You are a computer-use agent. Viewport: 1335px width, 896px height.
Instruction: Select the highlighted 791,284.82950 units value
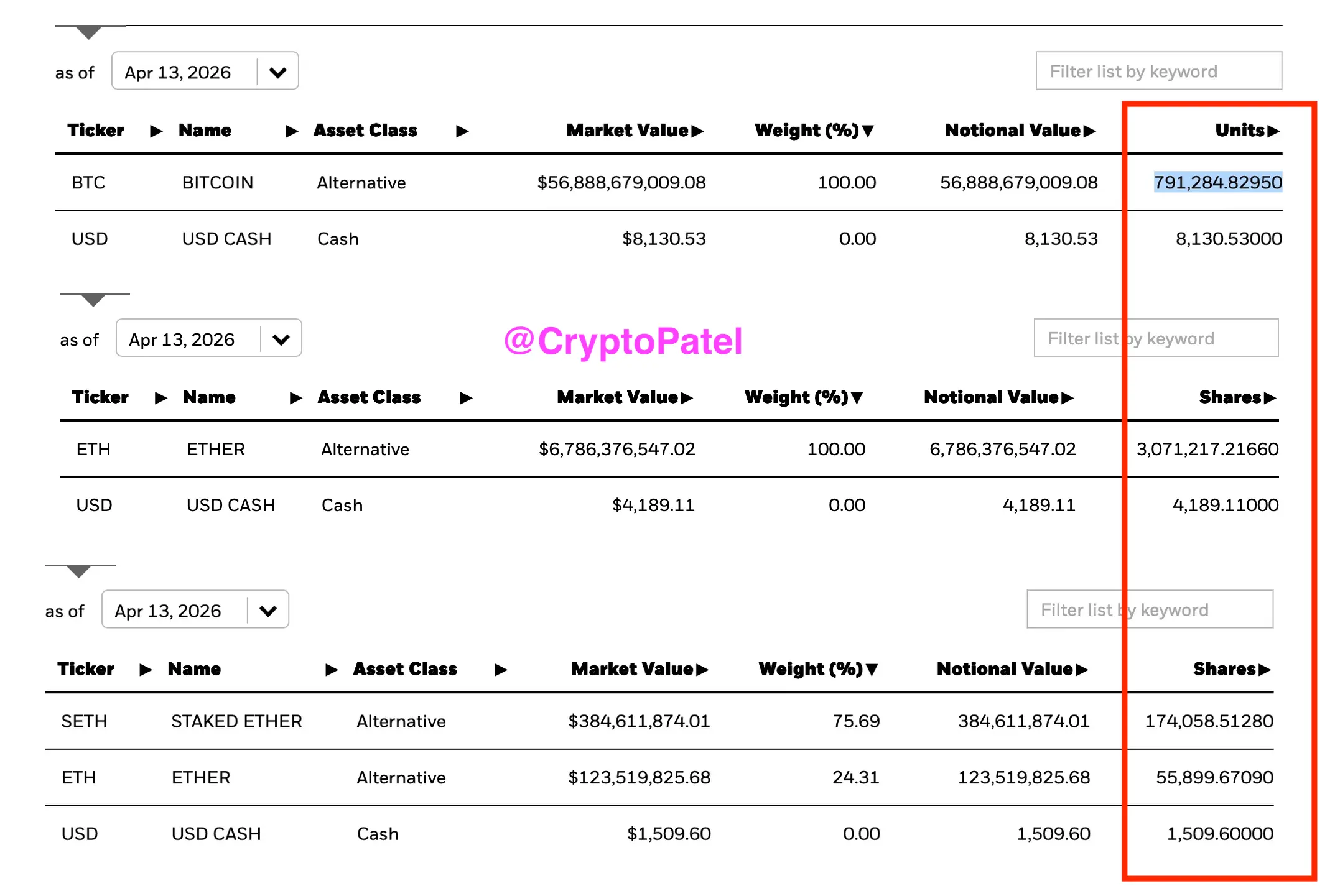pyautogui.click(x=1218, y=182)
